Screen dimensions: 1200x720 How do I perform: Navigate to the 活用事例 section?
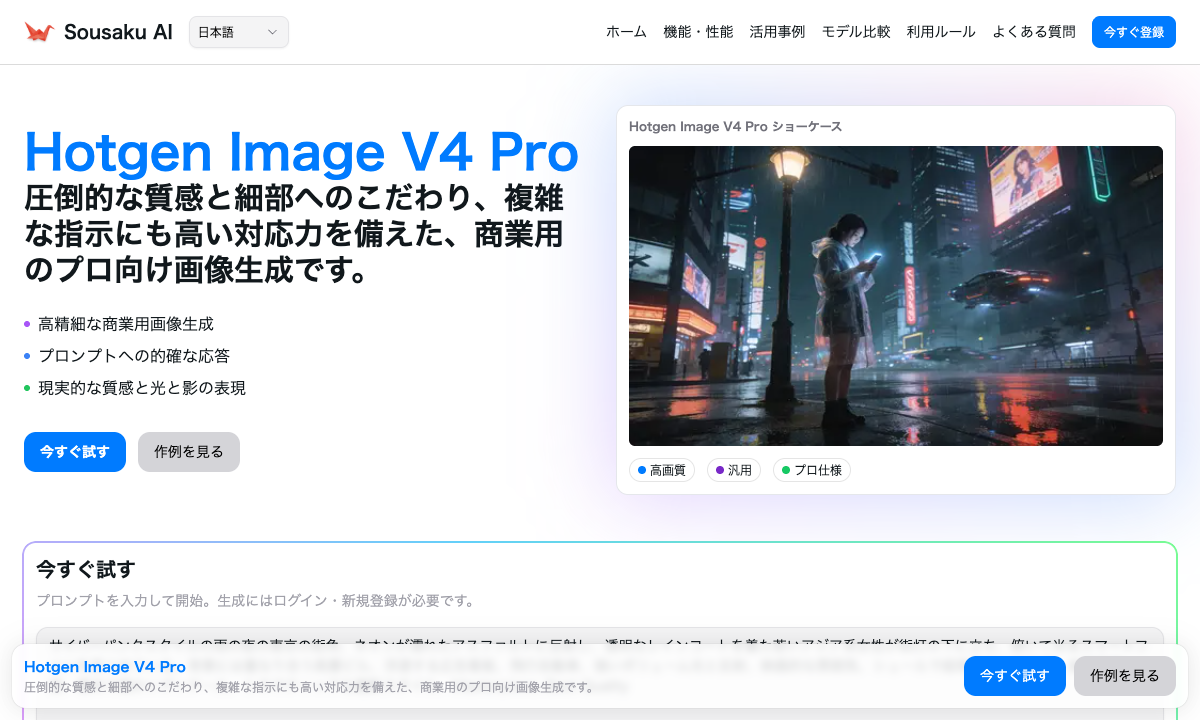pyautogui.click(x=777, y=32)
